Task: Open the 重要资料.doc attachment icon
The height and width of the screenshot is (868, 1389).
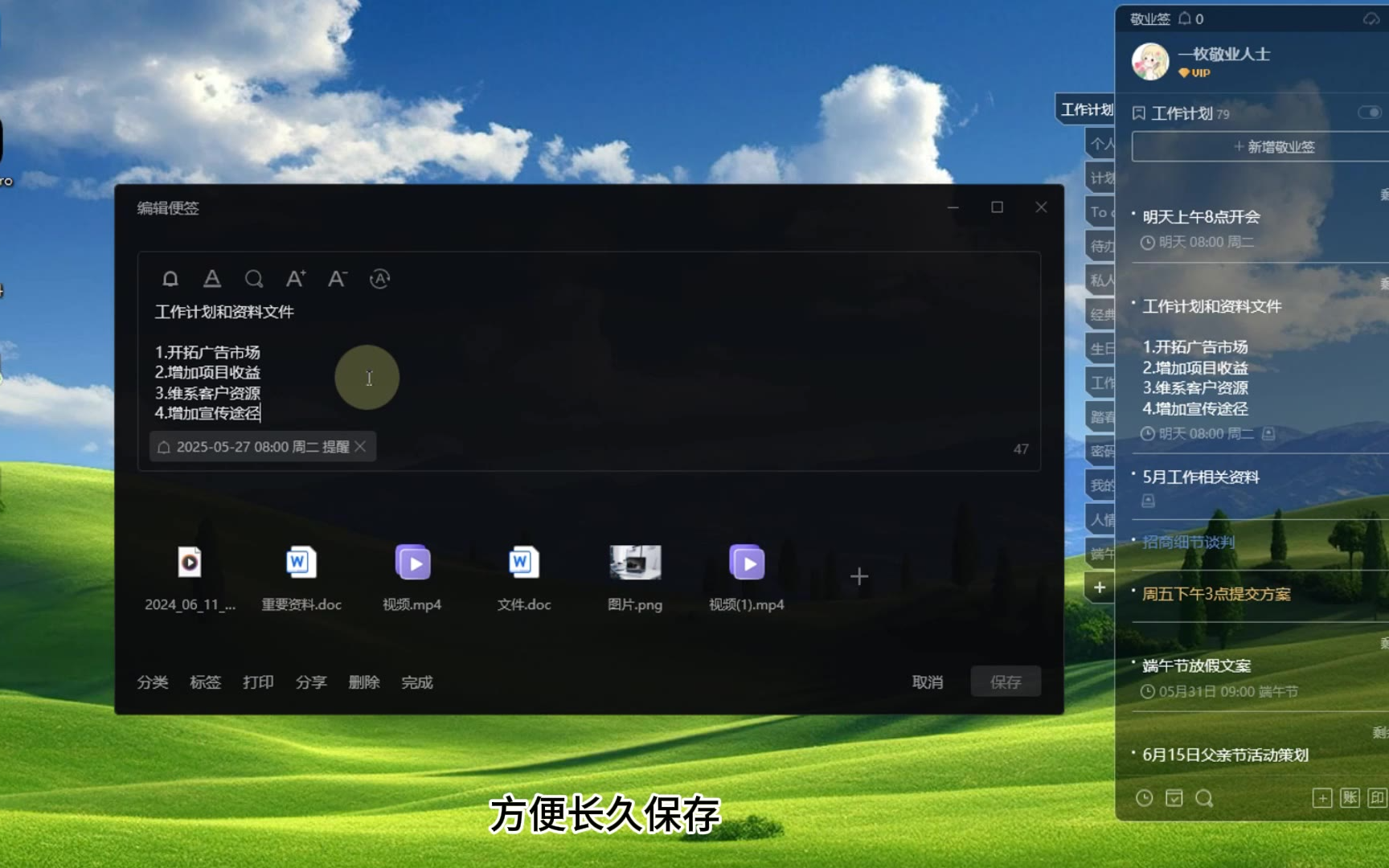Action: (301, 562)
